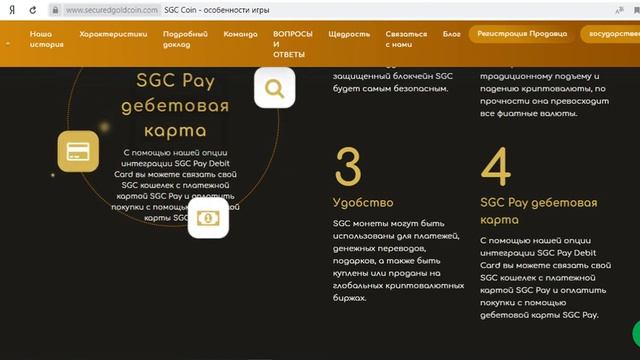Click text 'защищенный блокчейн SGC'

point(393,76)
